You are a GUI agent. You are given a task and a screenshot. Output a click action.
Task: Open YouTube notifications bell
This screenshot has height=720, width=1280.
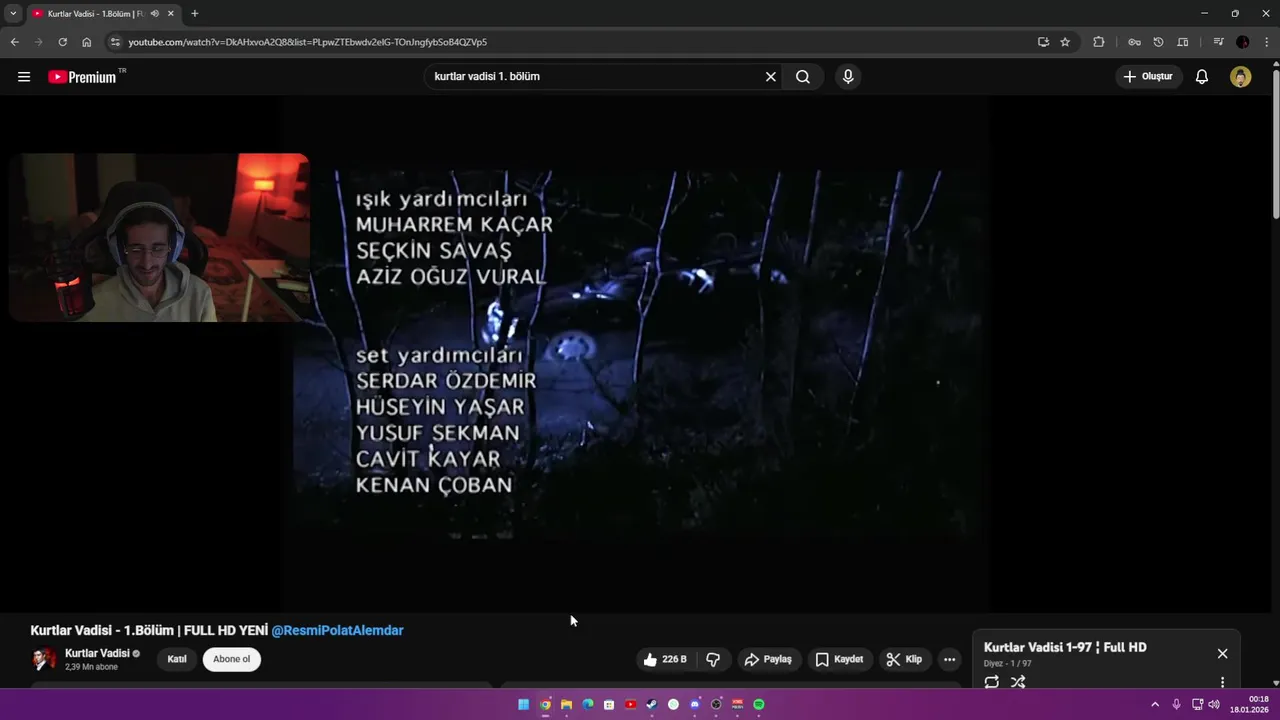[1202, 77]
